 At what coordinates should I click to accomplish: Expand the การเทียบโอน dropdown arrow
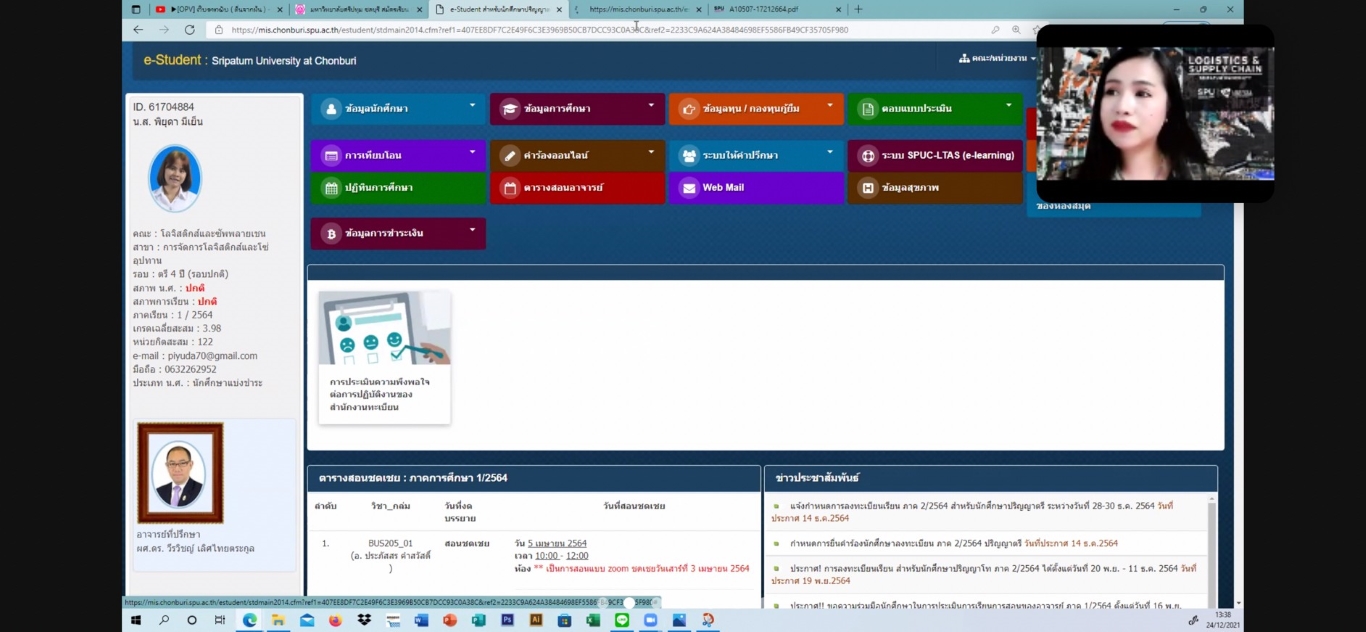(x=472, y=152)
